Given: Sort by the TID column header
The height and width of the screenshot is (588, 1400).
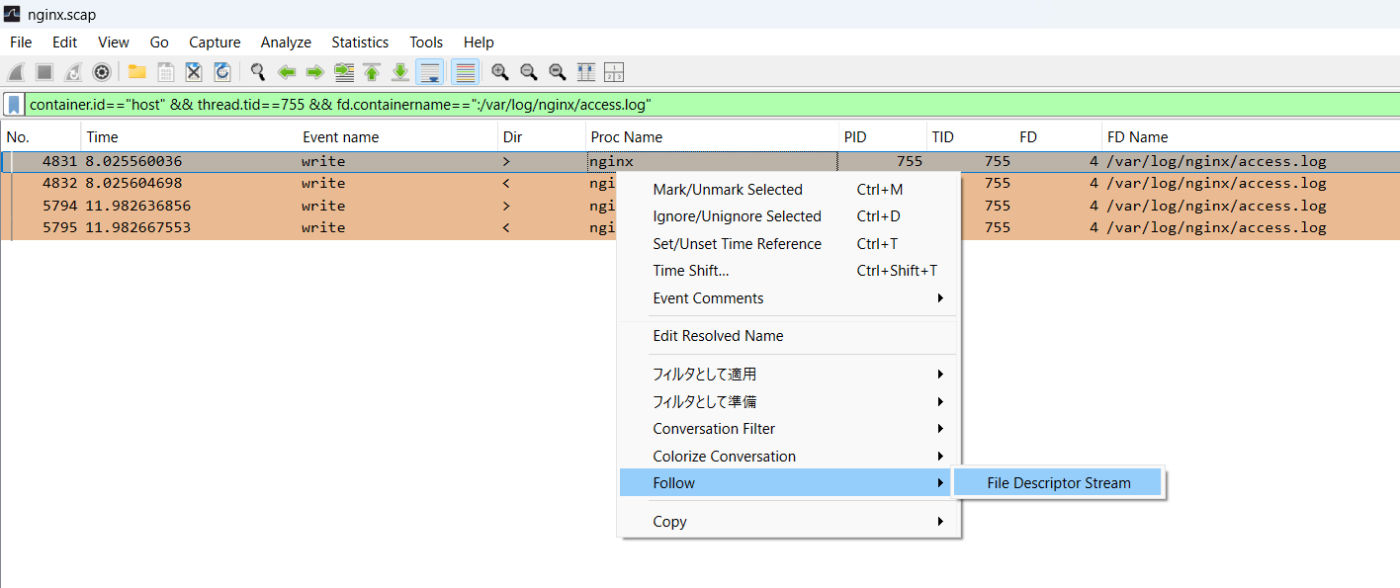Looking at the screenshot, I should 969,137.
